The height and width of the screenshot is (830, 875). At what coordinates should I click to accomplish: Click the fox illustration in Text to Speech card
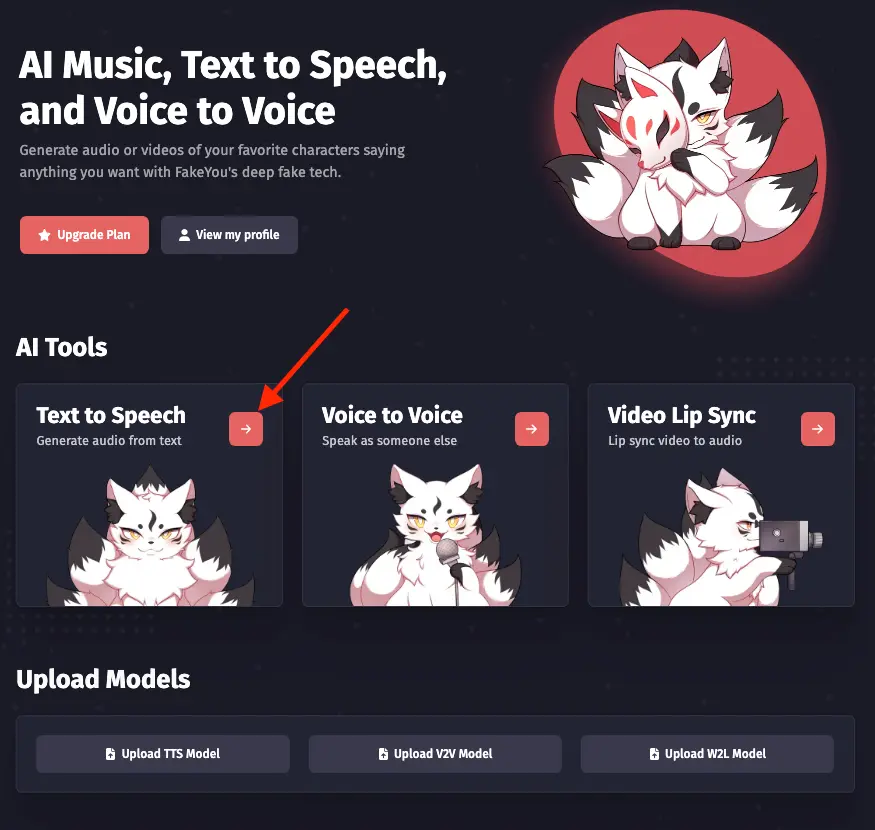(150, 537)
